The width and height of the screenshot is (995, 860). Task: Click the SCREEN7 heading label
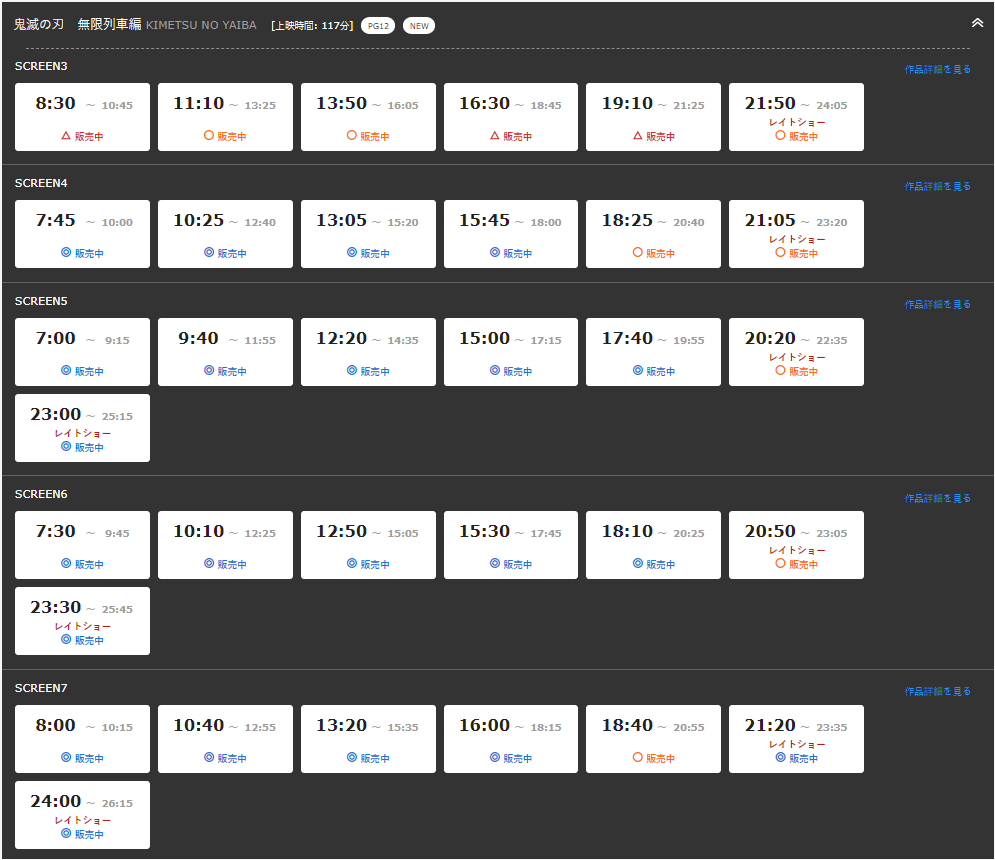(41, 688)
